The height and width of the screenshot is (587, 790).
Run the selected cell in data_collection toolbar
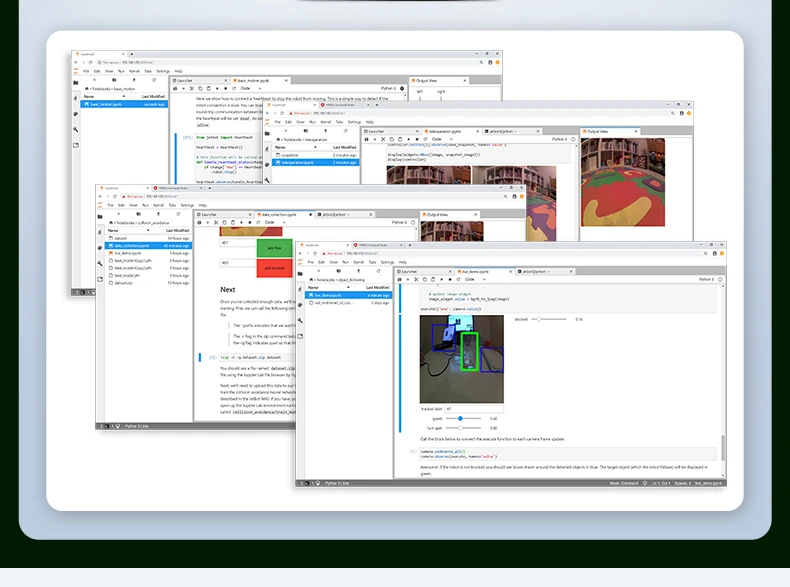click(242, 222)
